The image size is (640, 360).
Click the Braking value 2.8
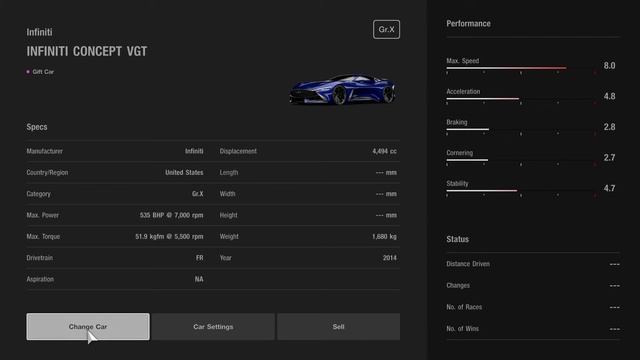point(609,127)
